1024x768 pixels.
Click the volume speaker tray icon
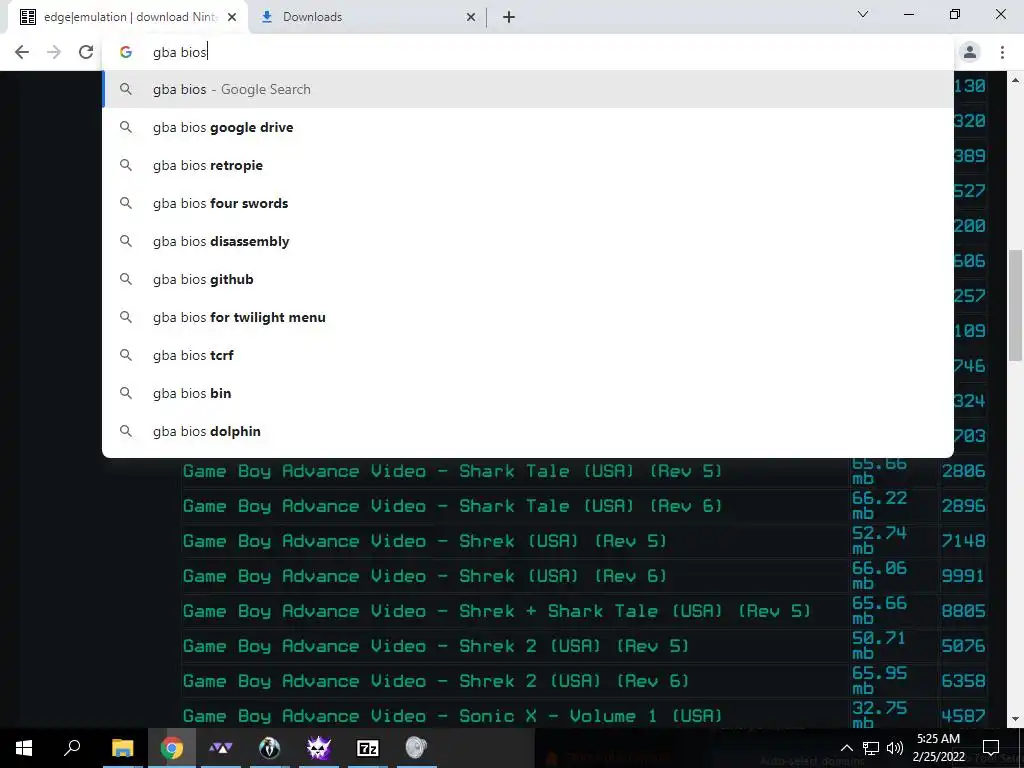pyautogui.click(x=895, y=748)
